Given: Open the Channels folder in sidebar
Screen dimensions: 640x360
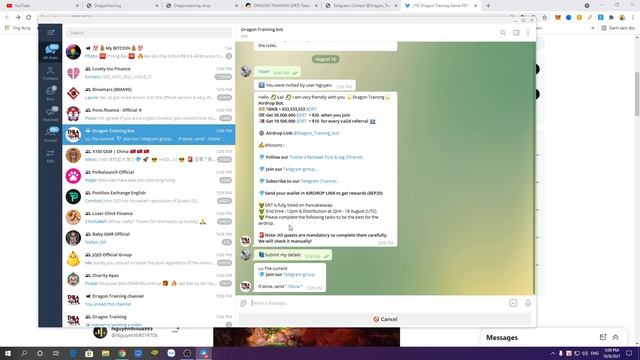Looking at the screenshot, I should click(50, 114).
